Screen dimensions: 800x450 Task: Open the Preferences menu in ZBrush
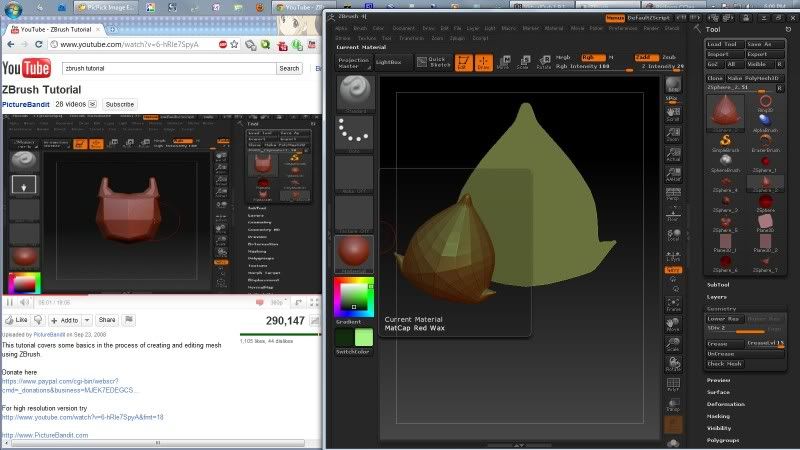622,29
